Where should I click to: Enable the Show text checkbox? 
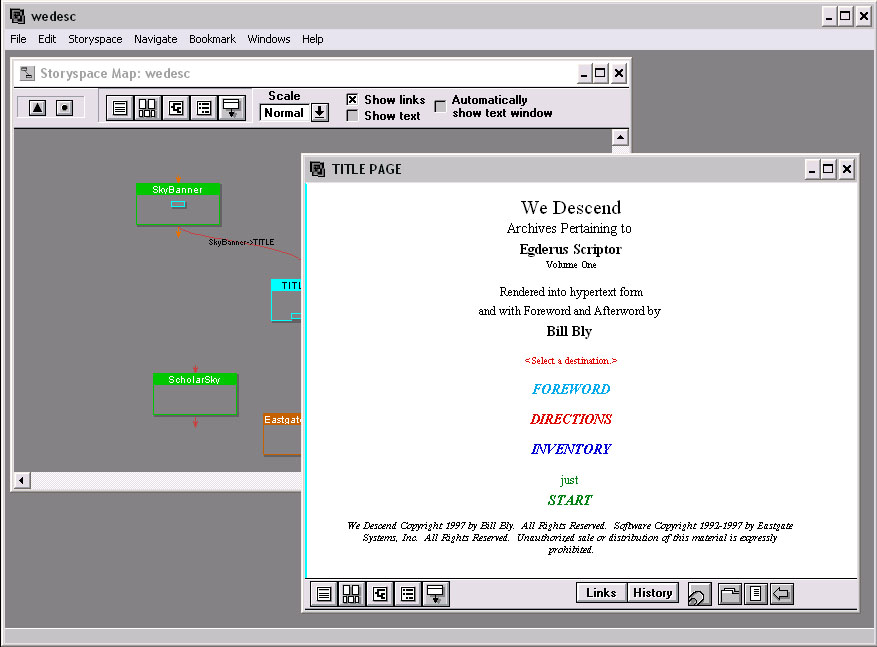(x=352, y=116)
